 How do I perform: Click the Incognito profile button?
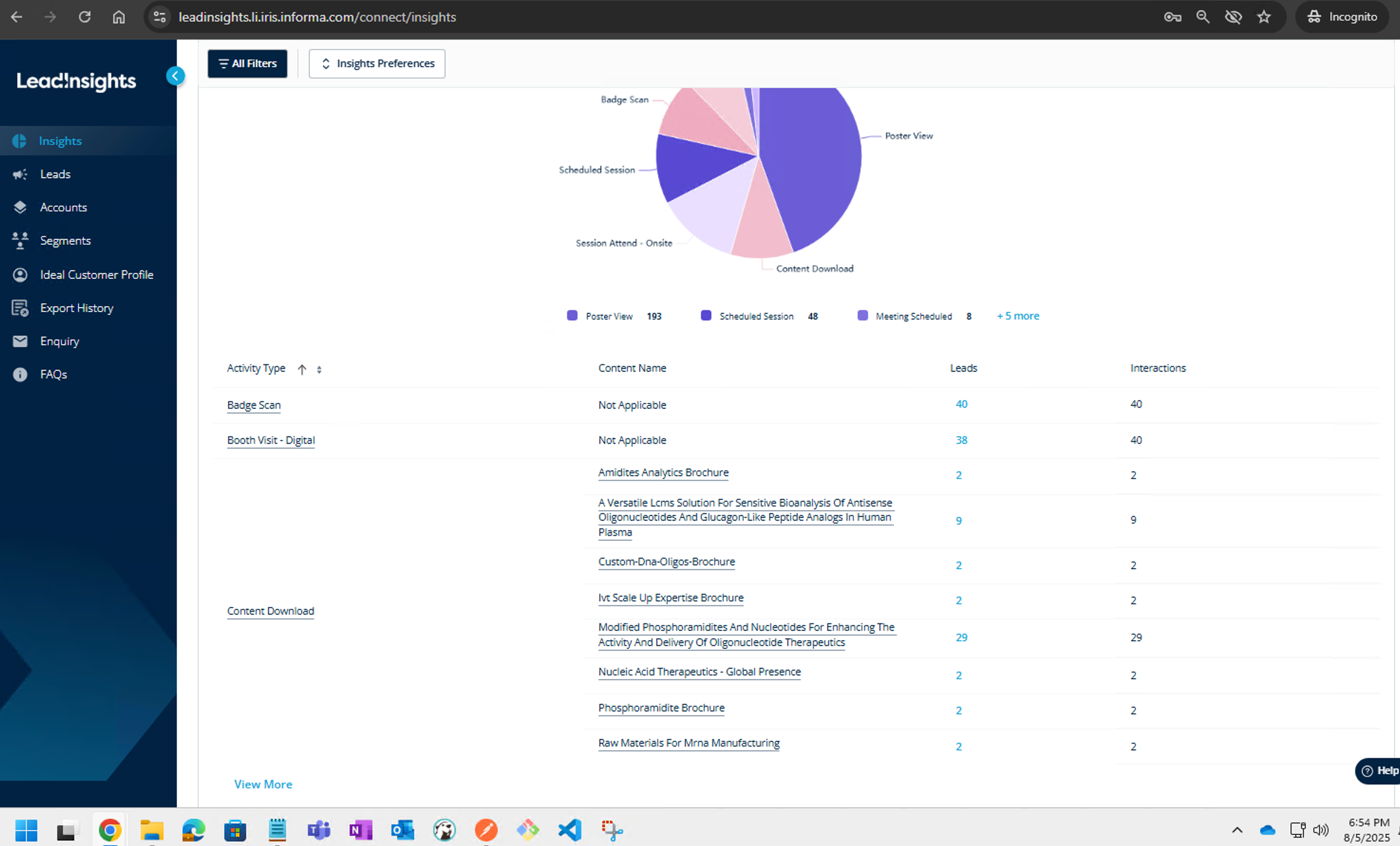coord(1342,17)
